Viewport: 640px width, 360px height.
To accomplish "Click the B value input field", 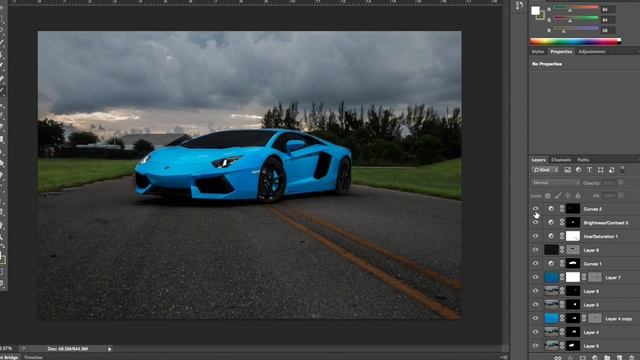I will coord(608,30).
